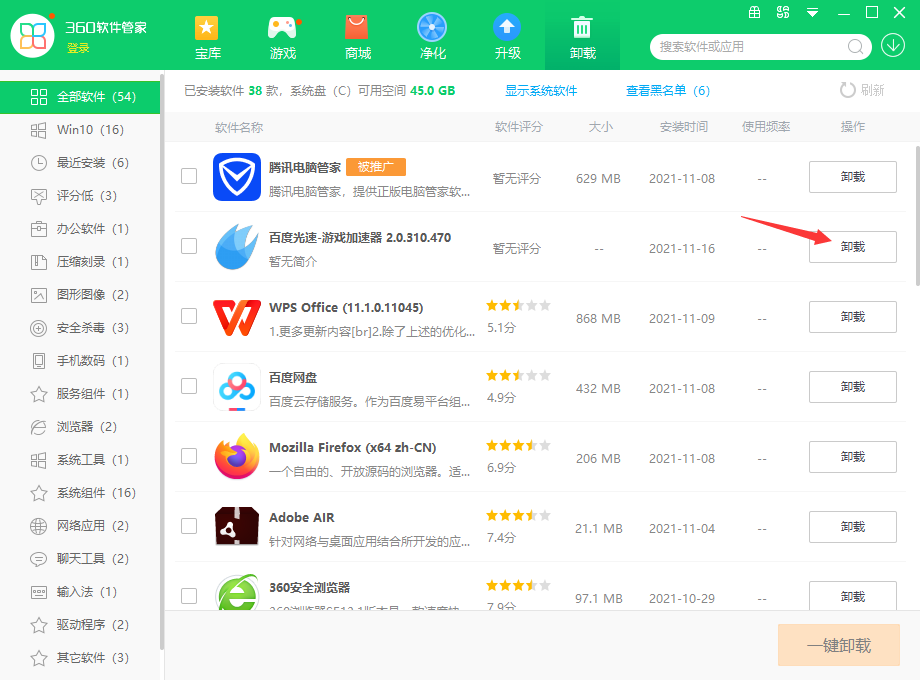This screenshot has height=680, width=920.
Task: Uninstall 腾讯电脑管家 with 卸载 button
Action: coord(853,177)
